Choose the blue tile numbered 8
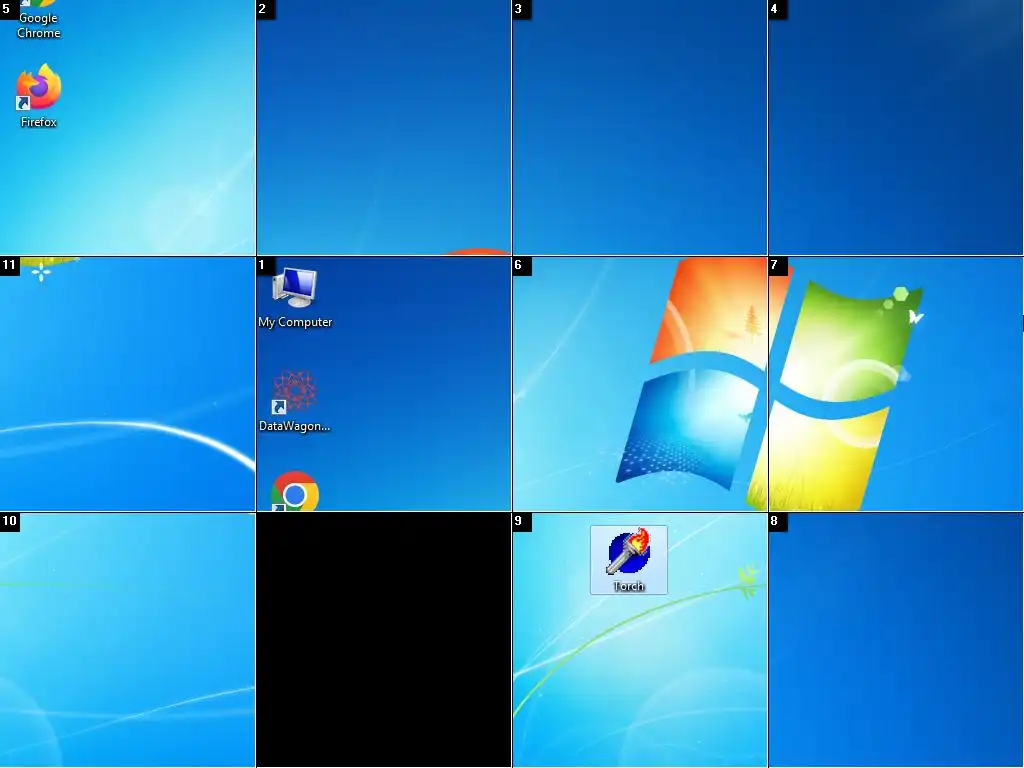 coord(896,640)
